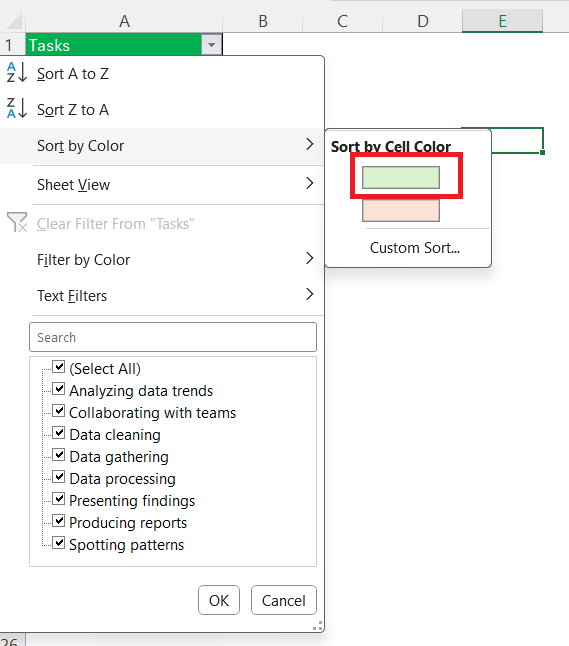This screenshot has width=569, height=646.
Task: Select row 1 header
Action: click(12, 44)
